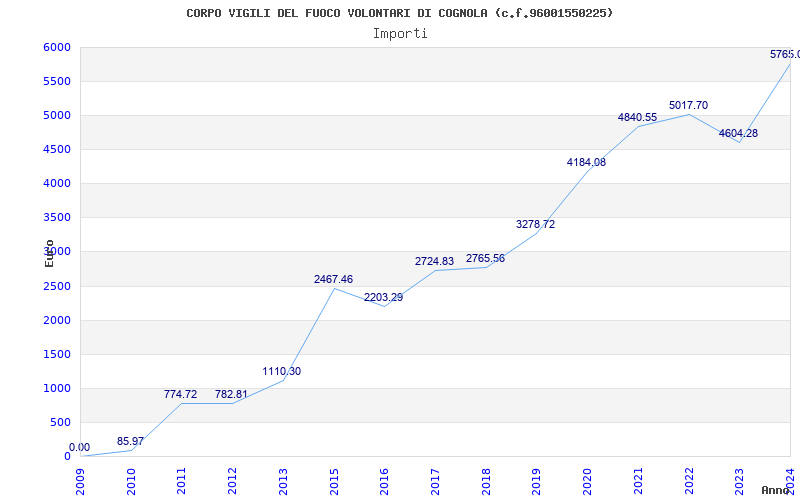Select the year 2023 axis label

[x=740, y=482]
